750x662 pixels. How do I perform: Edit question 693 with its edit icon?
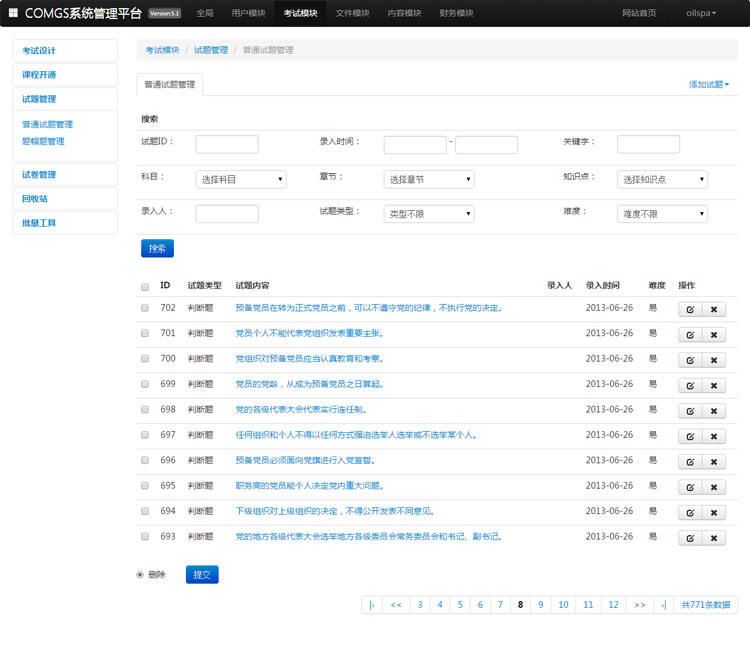click(690, 538)
